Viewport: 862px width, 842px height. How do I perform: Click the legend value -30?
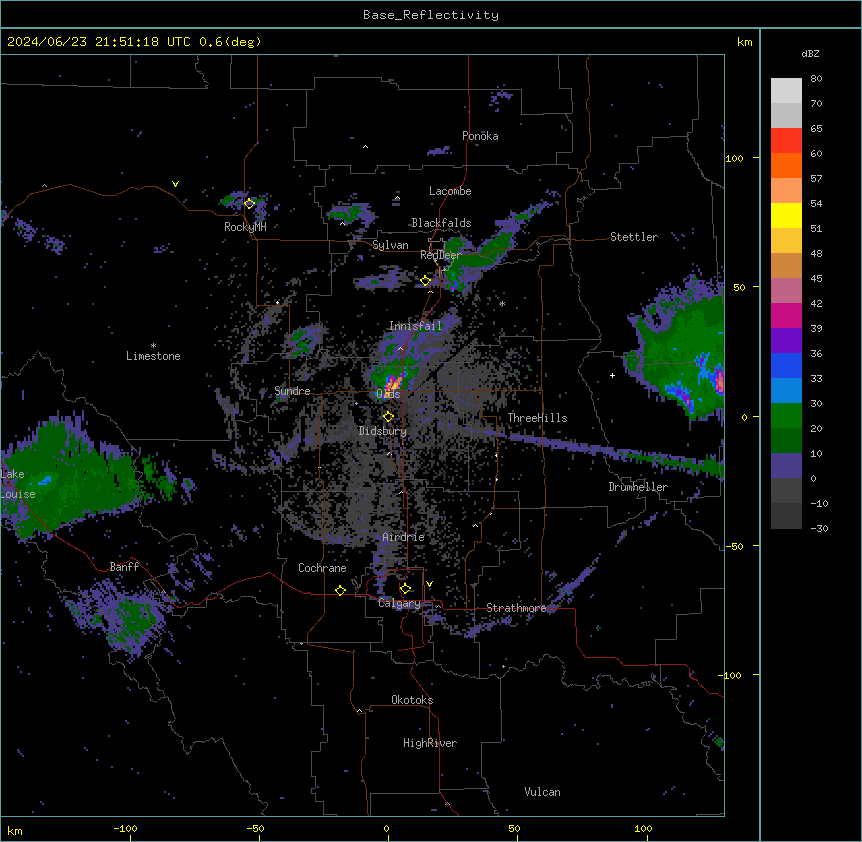pyautogui.click(x=819, y=528)
